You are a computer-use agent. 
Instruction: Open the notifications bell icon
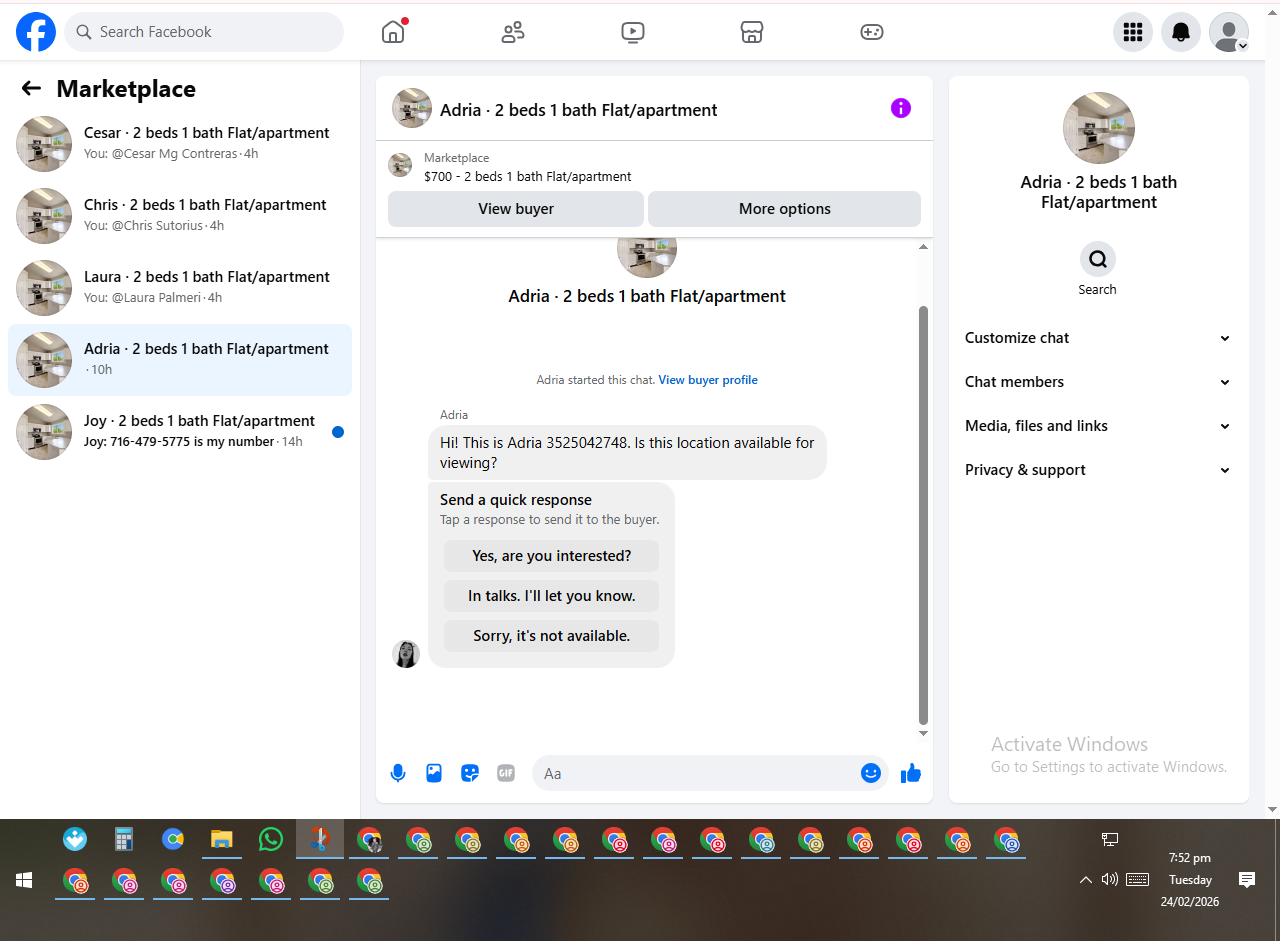coord(1181,32)
